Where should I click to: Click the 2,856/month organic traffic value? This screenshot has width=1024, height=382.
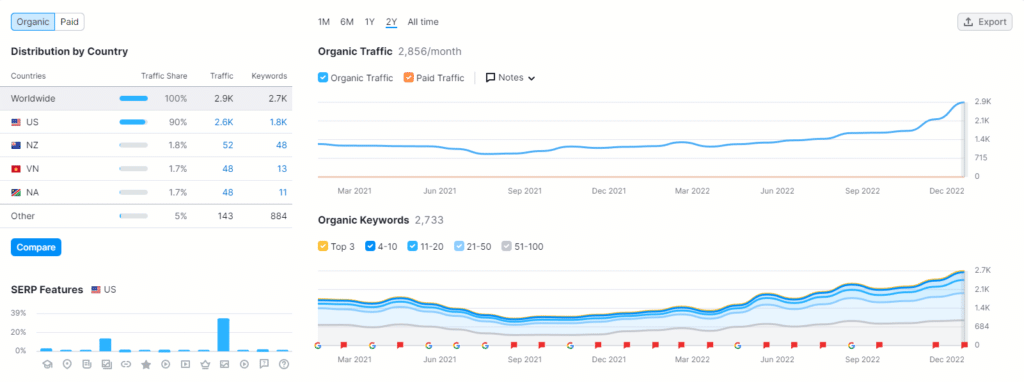[430, 51]
